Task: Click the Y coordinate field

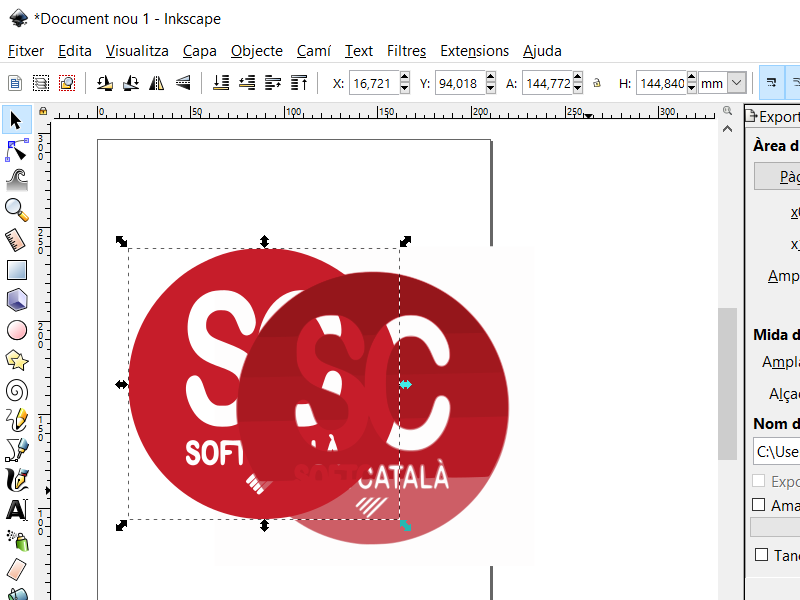Action: [x=460, y=83]
